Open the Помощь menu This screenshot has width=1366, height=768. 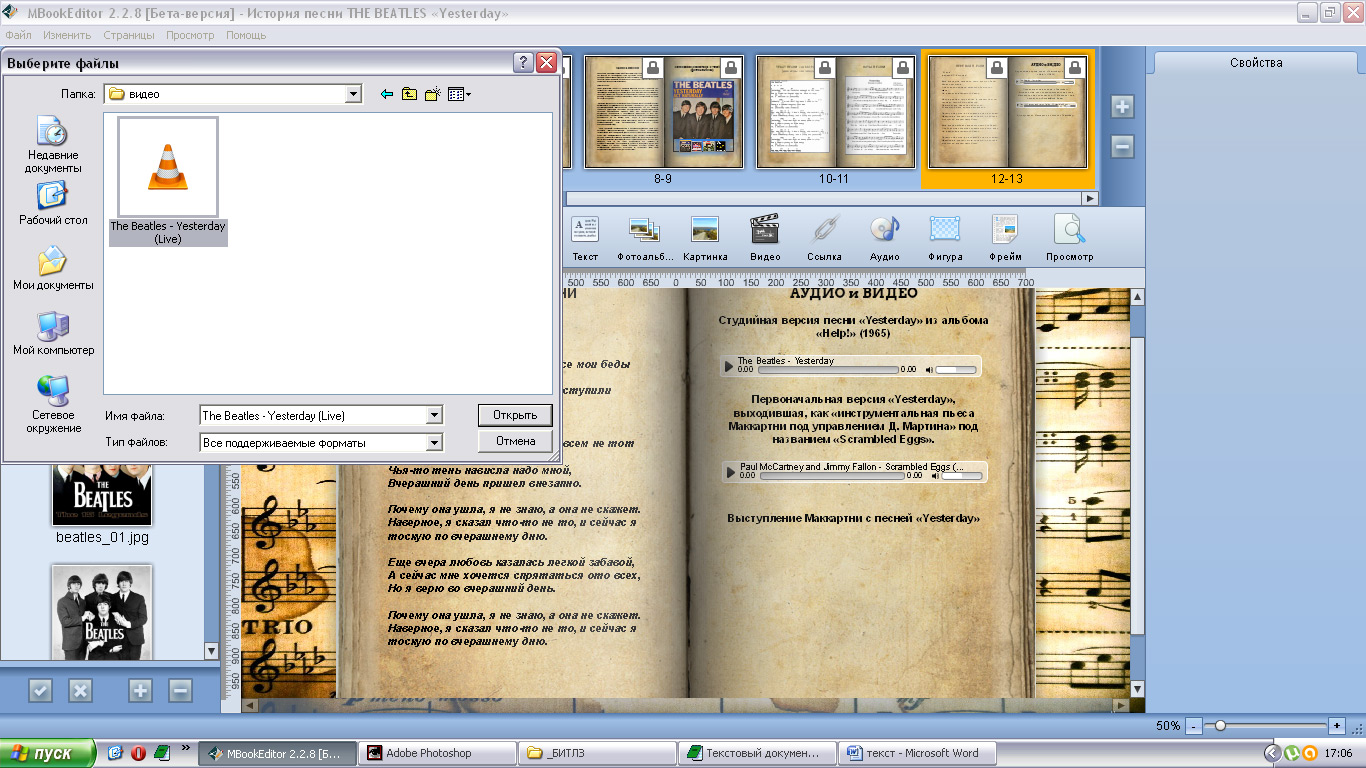[x=246, y=35]
